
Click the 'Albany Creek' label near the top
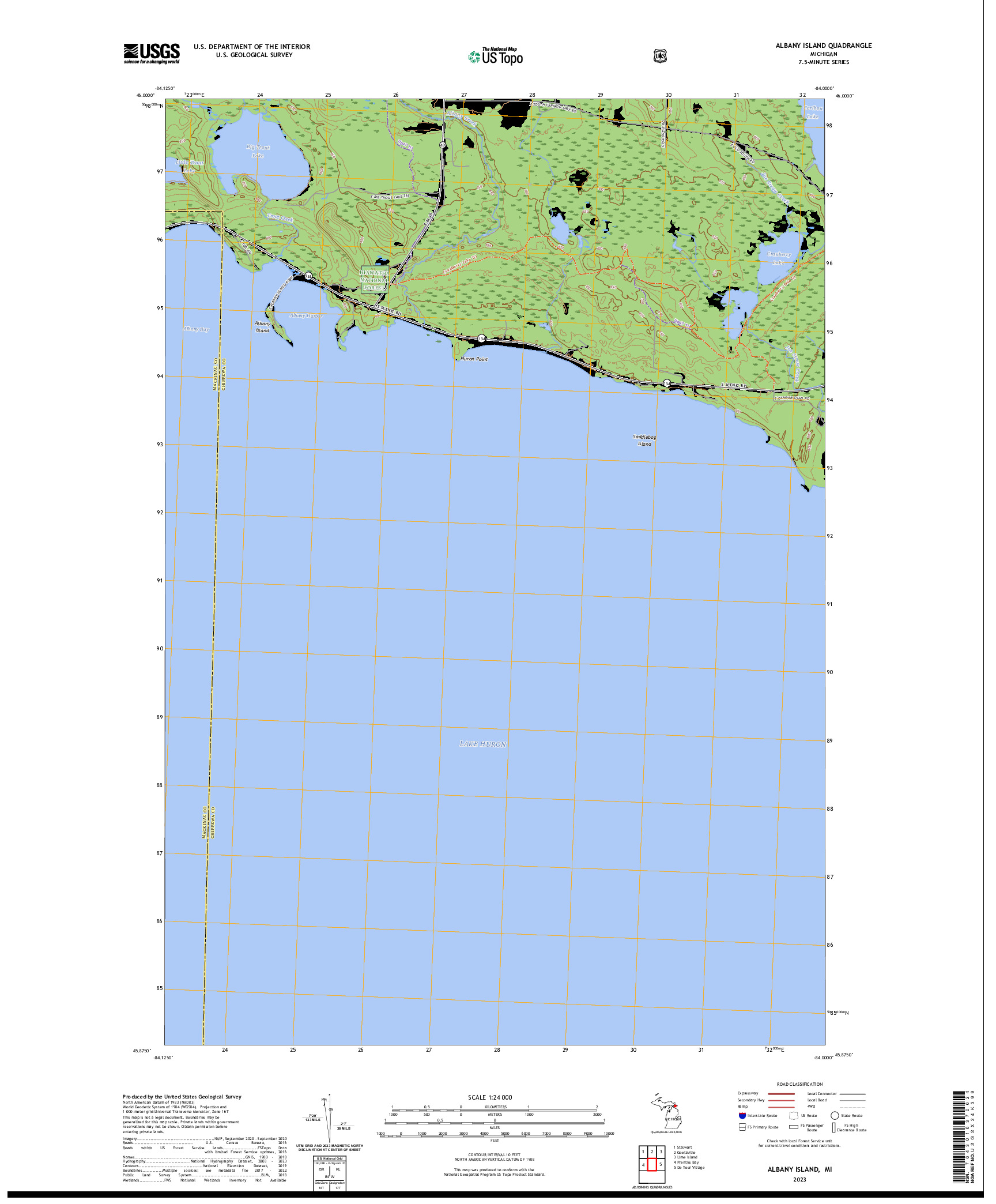coord(463,118)
